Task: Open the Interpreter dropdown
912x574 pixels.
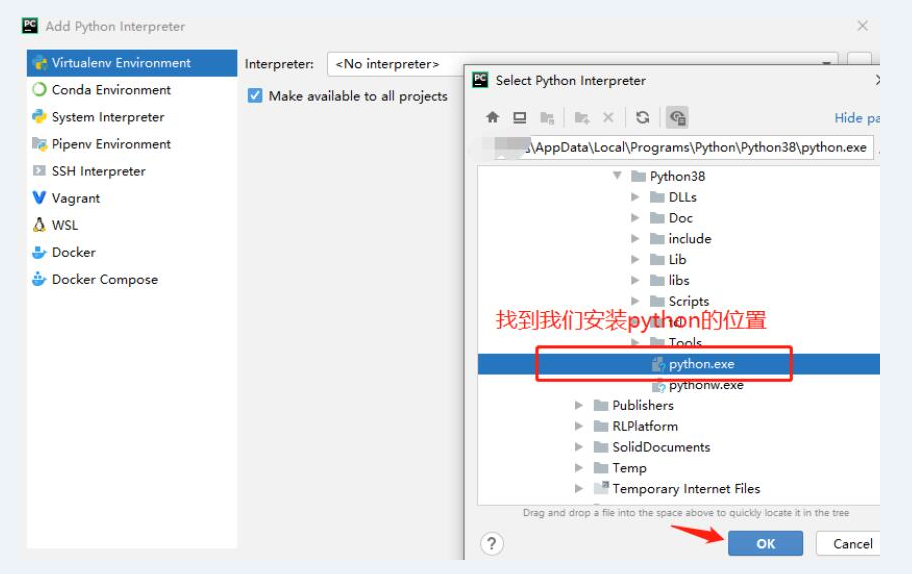Action: pyautogui.click(x=826, y=63)
